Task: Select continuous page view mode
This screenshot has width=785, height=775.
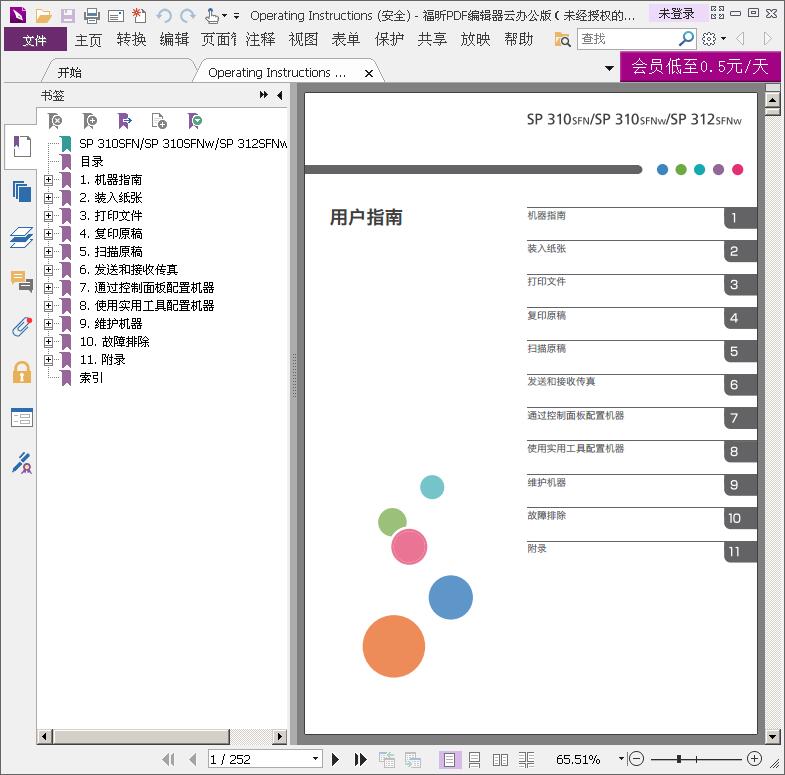Action: 475,759
